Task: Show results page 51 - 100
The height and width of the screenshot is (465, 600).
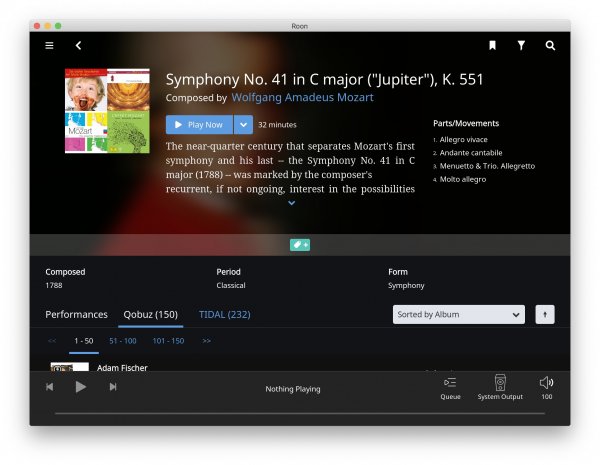Action: 123,341
